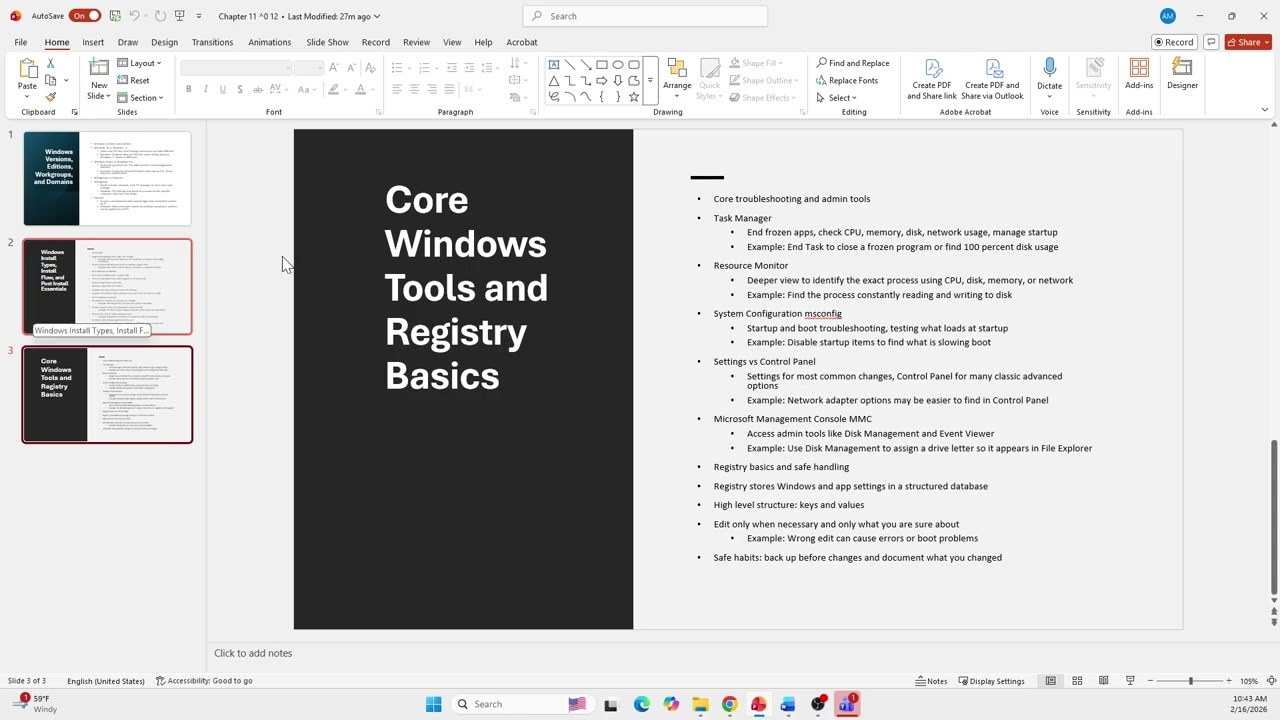Open the Design tab
1280x720 pixels.
click(164, 42)
